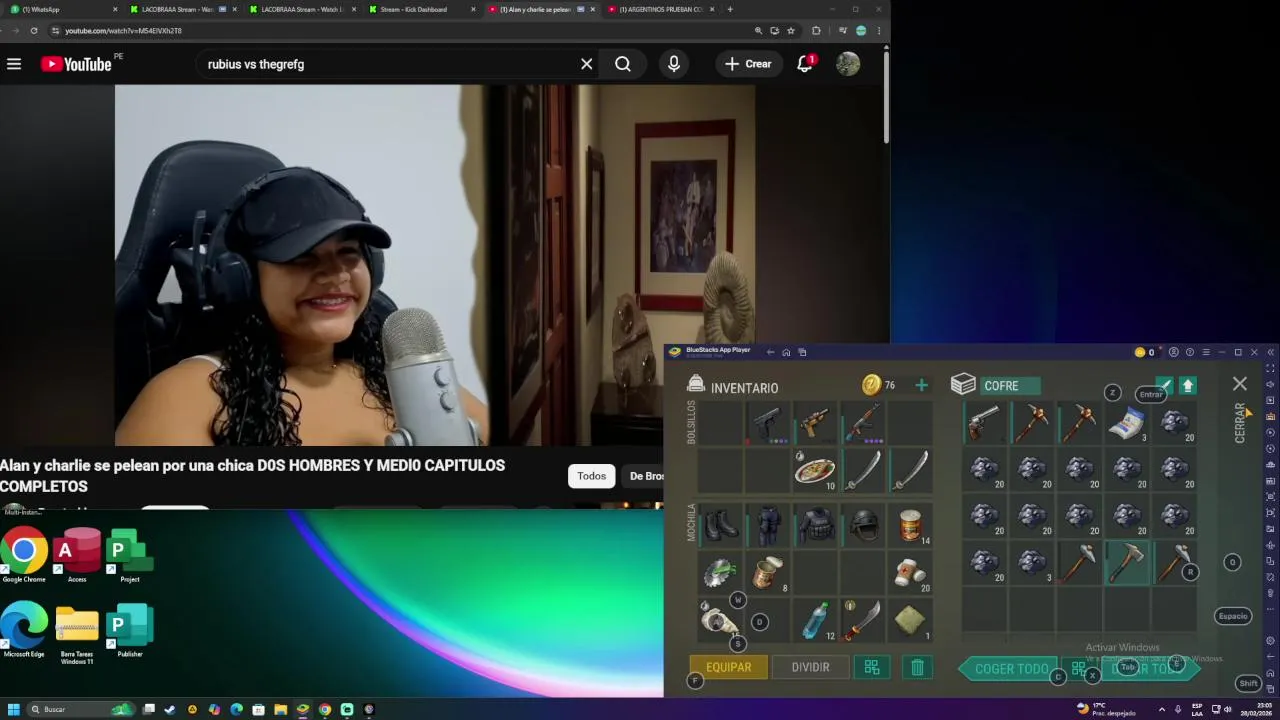The image size is (1280, 720).
Task: Open the Steam icon in the taskbar
Action: point(170,709)
